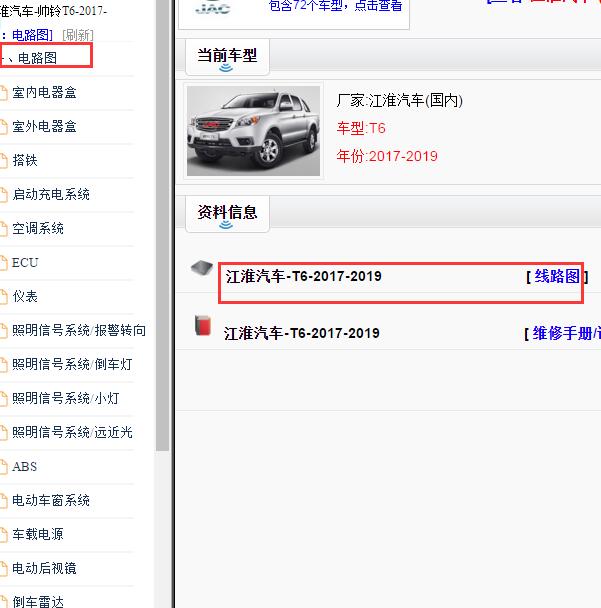
Task: Click the 车型:T6 text
Action: tap(361, 128)
